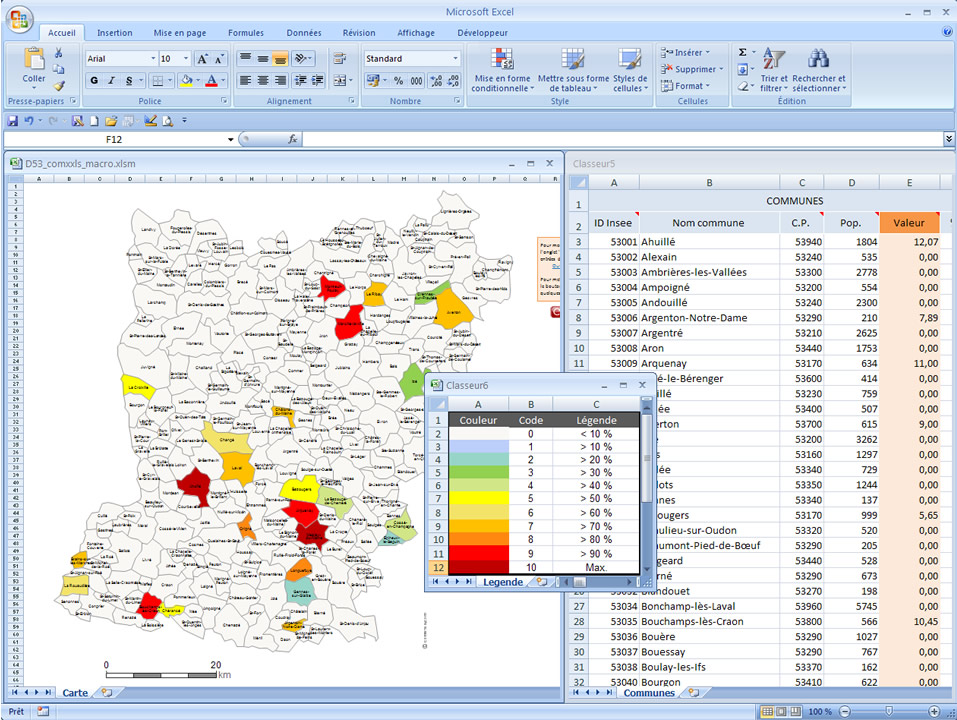Click open folder icon in quick access
Image resolution: width=957 pixels, height=720 pixels.
(110, 121)
